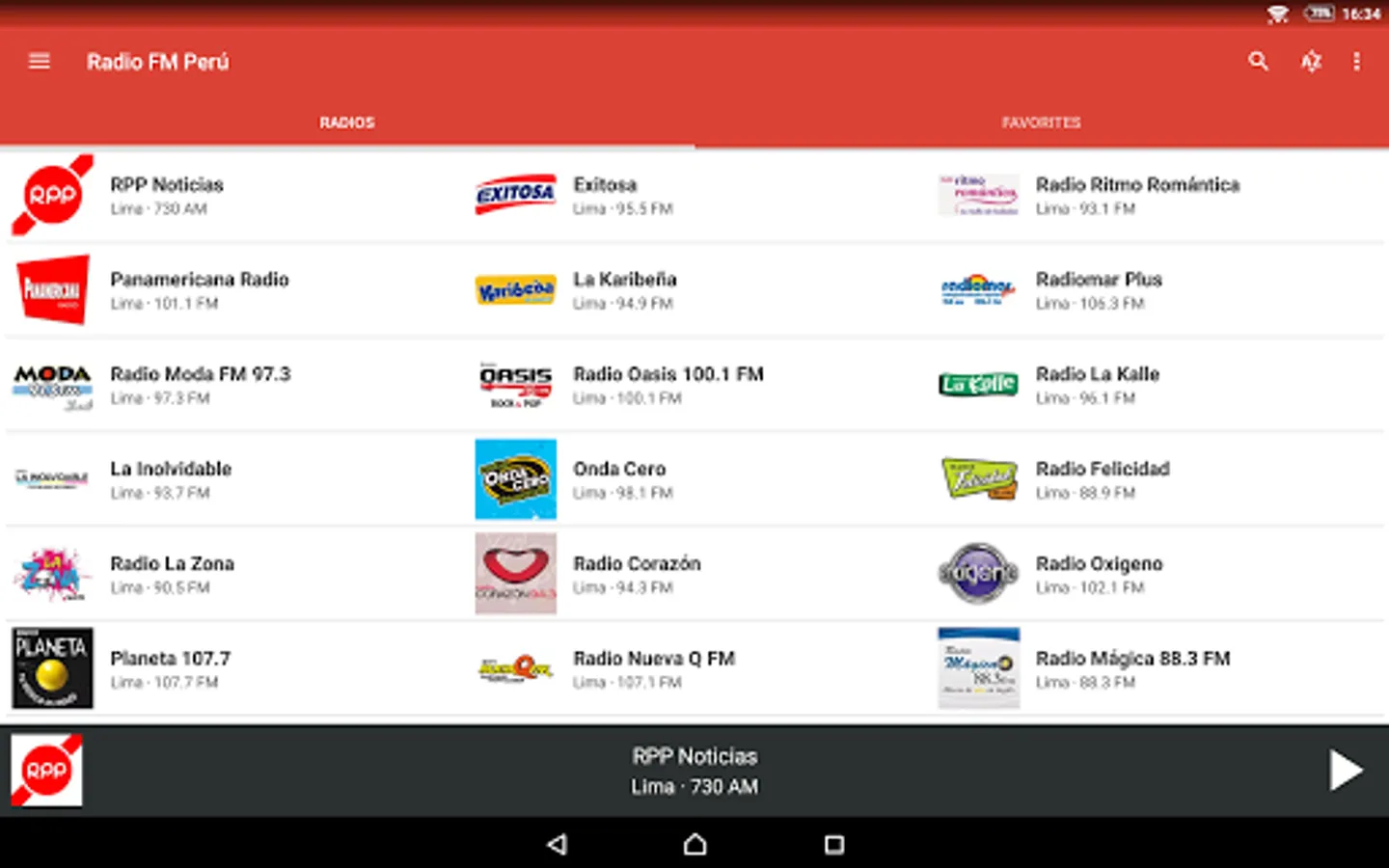
Task: Select Radio Nueva Q FM title
Action: point(654,658)
